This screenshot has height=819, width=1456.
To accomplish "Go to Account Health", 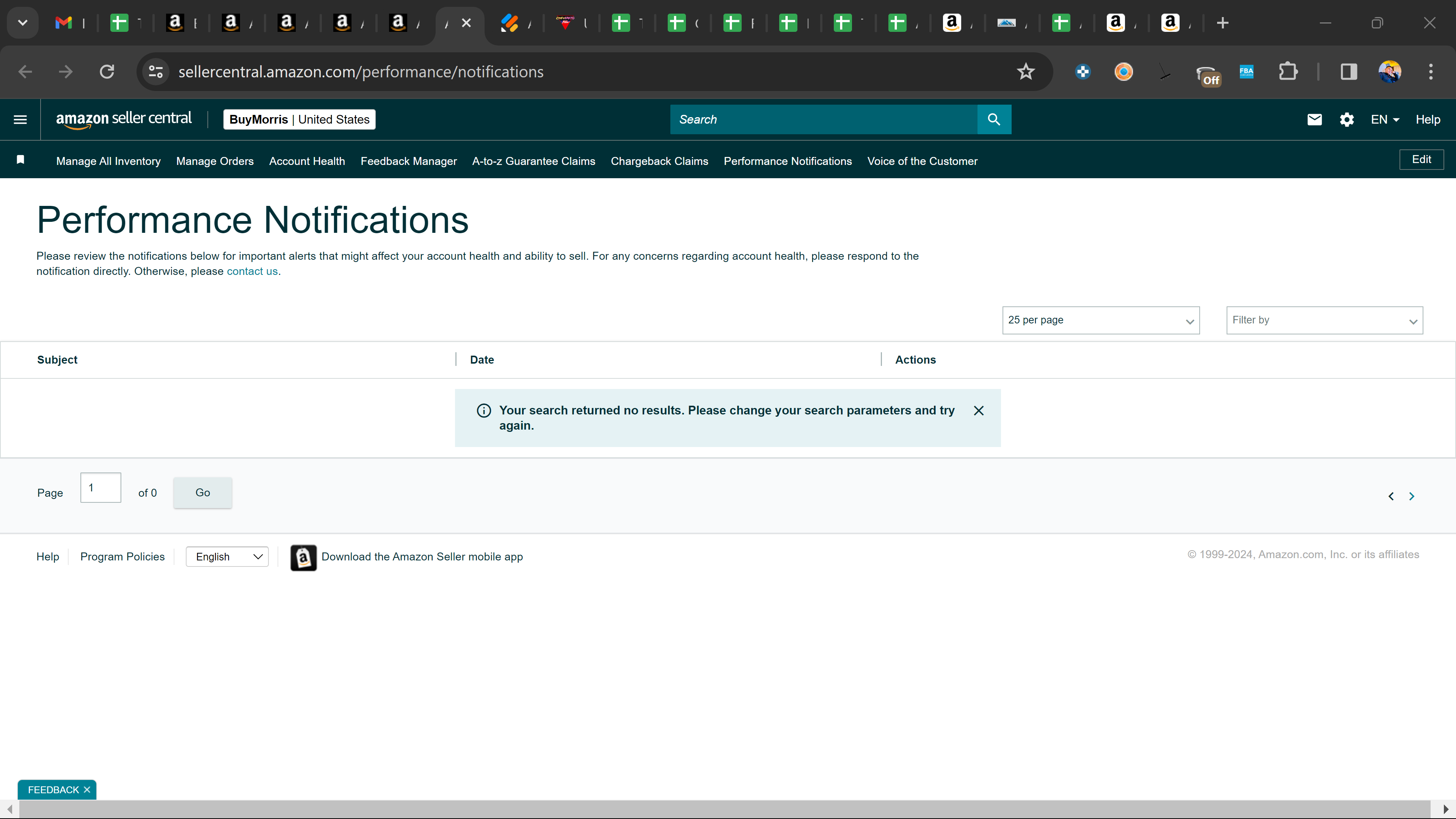I will [307, 161].
